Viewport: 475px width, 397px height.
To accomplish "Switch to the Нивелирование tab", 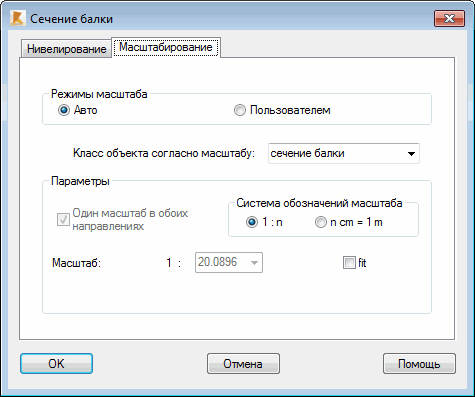I will 66,49.
